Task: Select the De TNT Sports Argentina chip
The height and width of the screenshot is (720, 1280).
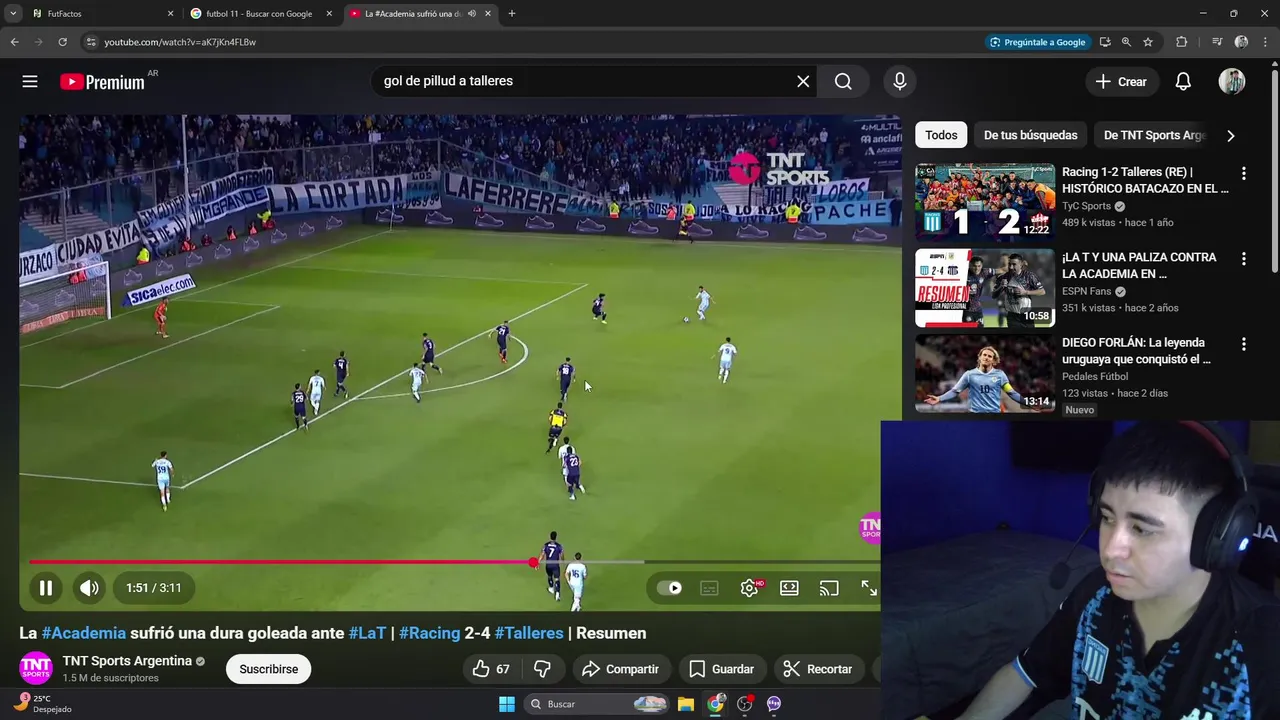Action: [x=1154, y=135]
